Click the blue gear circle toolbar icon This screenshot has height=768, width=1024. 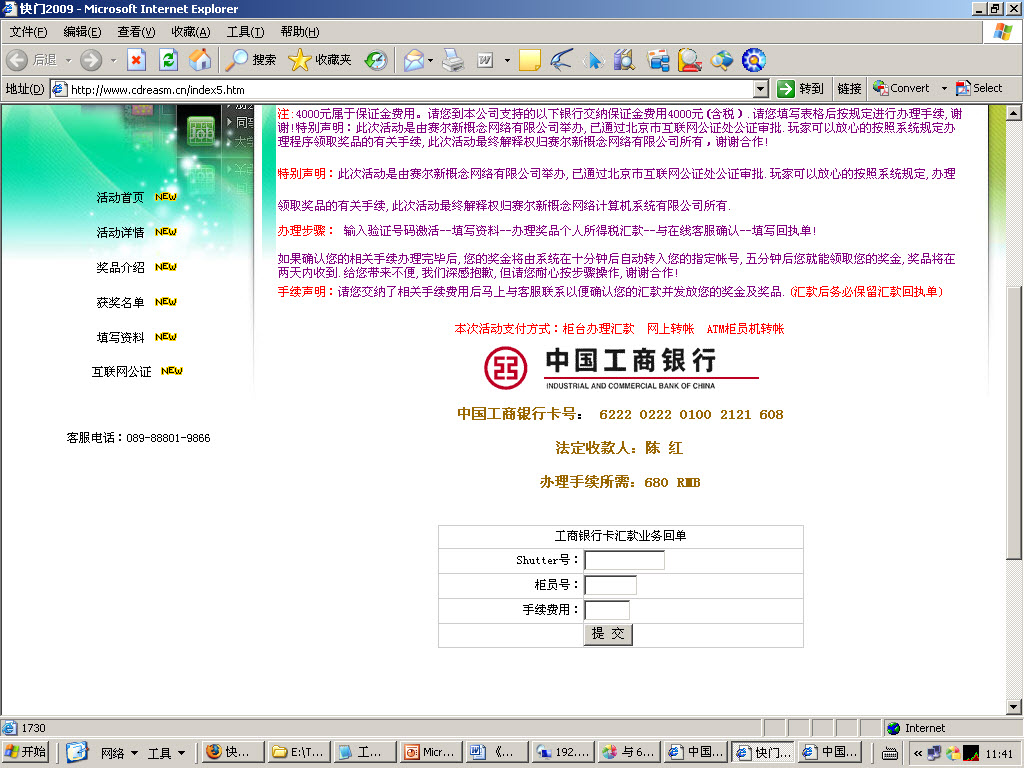point(754,60)
